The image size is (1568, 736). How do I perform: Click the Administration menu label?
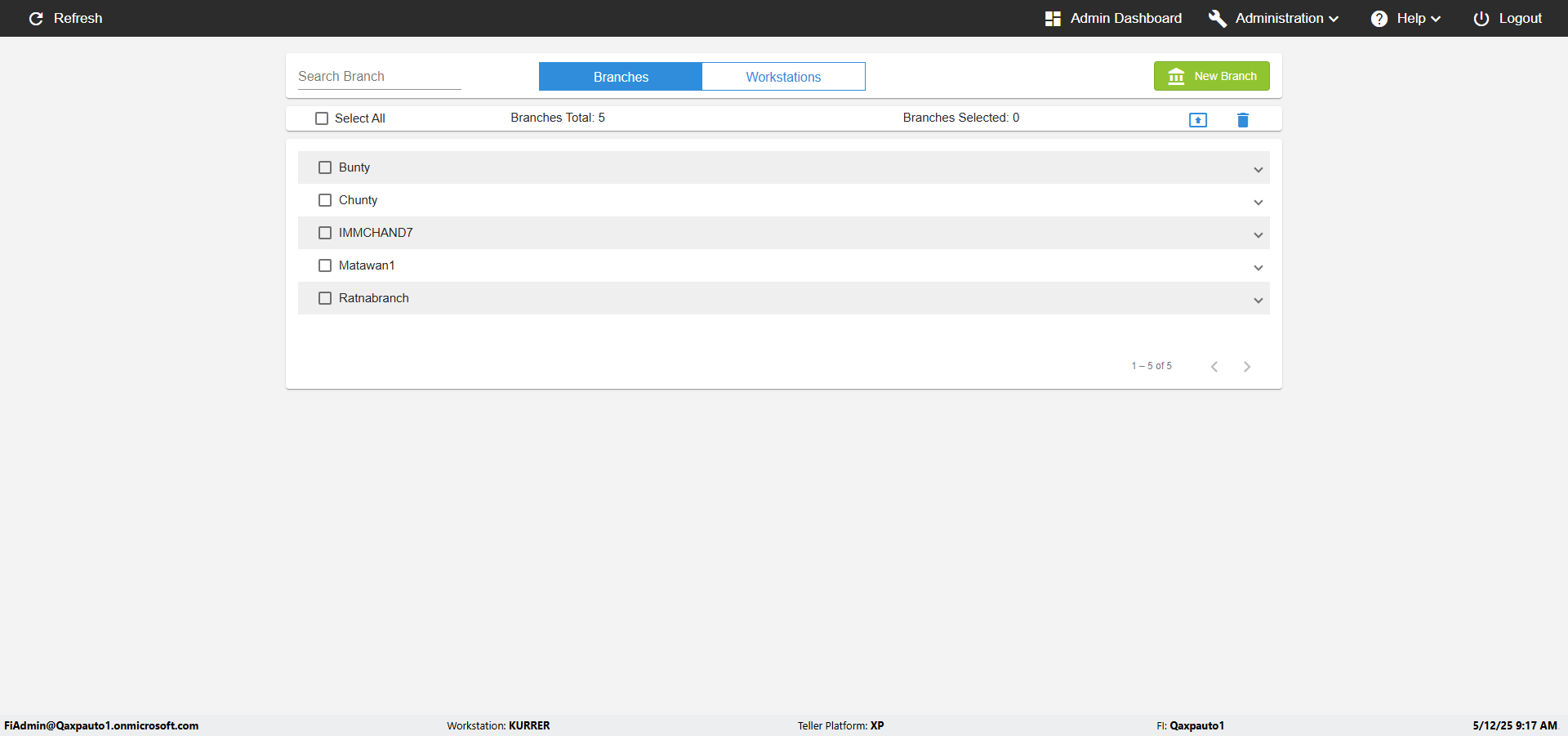(1279, 18)
